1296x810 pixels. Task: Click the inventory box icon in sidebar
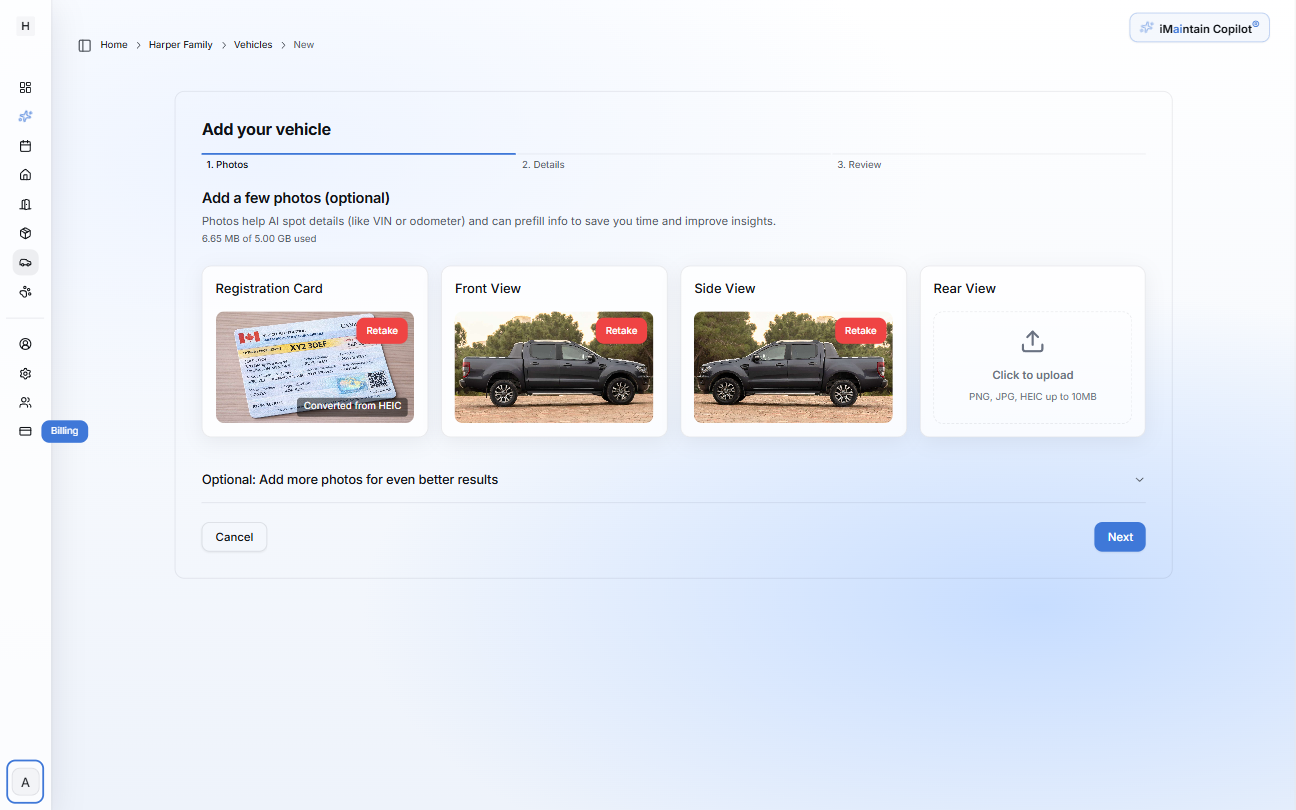click(x=25, y=232)
